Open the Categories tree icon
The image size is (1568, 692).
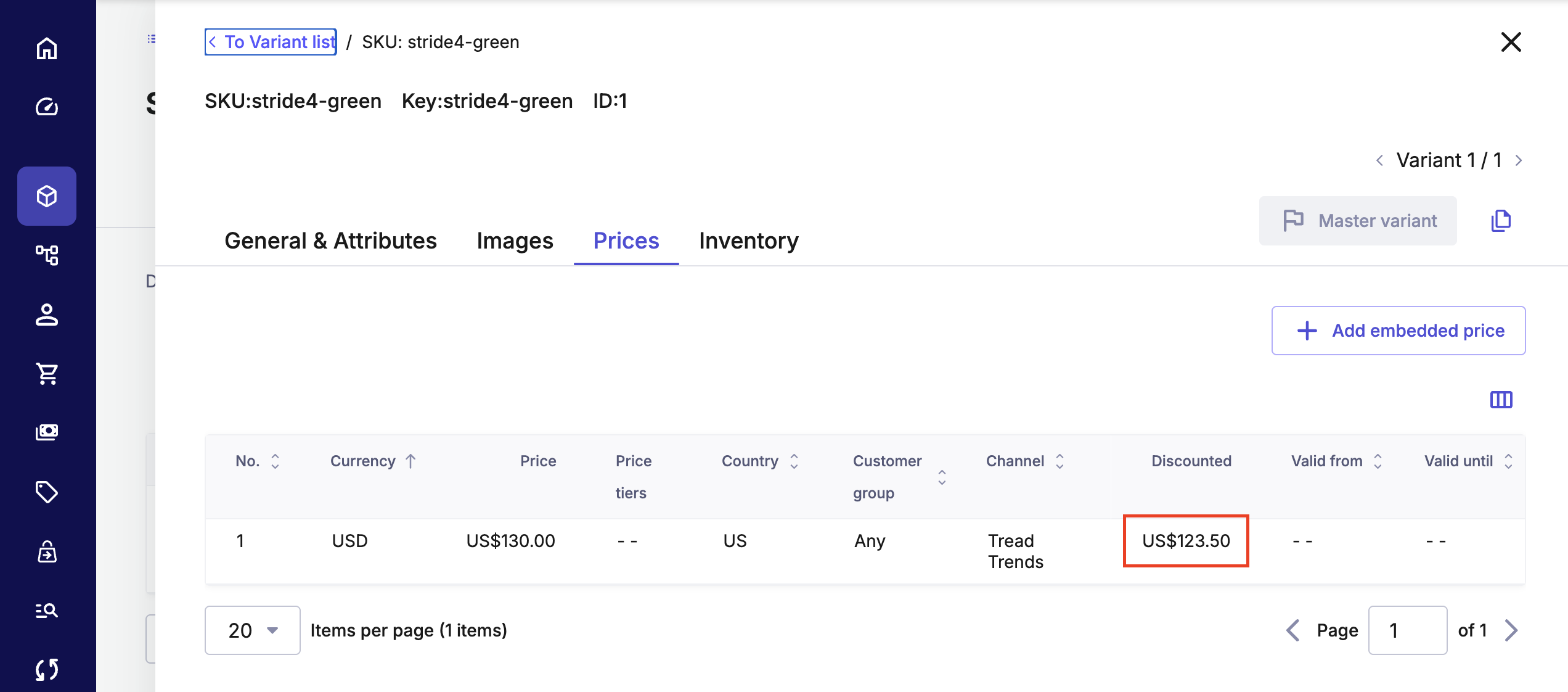click(47, 255)
